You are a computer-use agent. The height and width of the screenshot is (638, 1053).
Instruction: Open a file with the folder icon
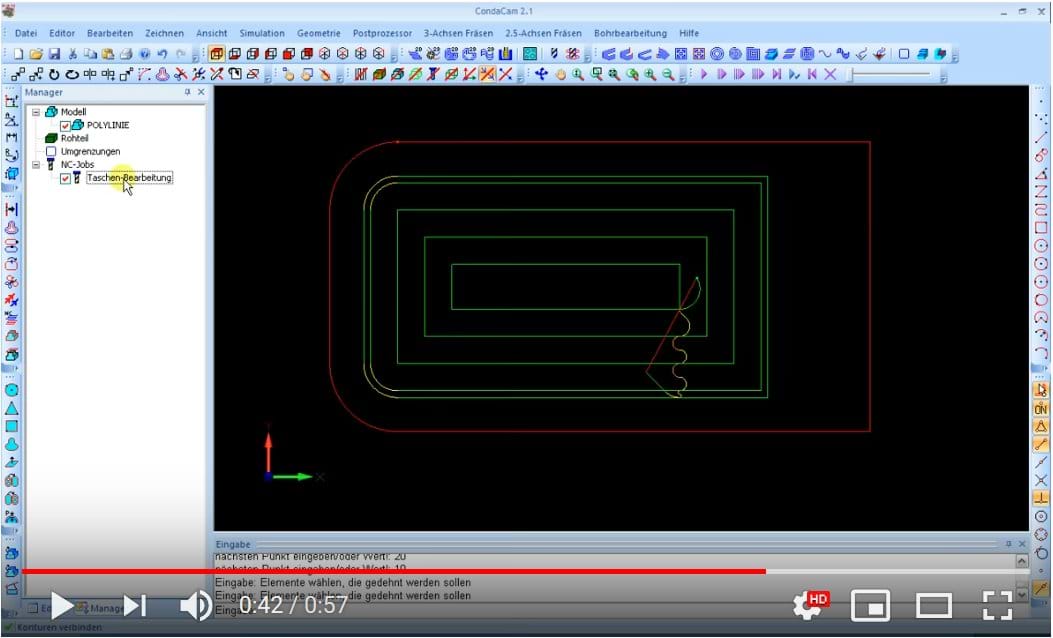(36, 54)
